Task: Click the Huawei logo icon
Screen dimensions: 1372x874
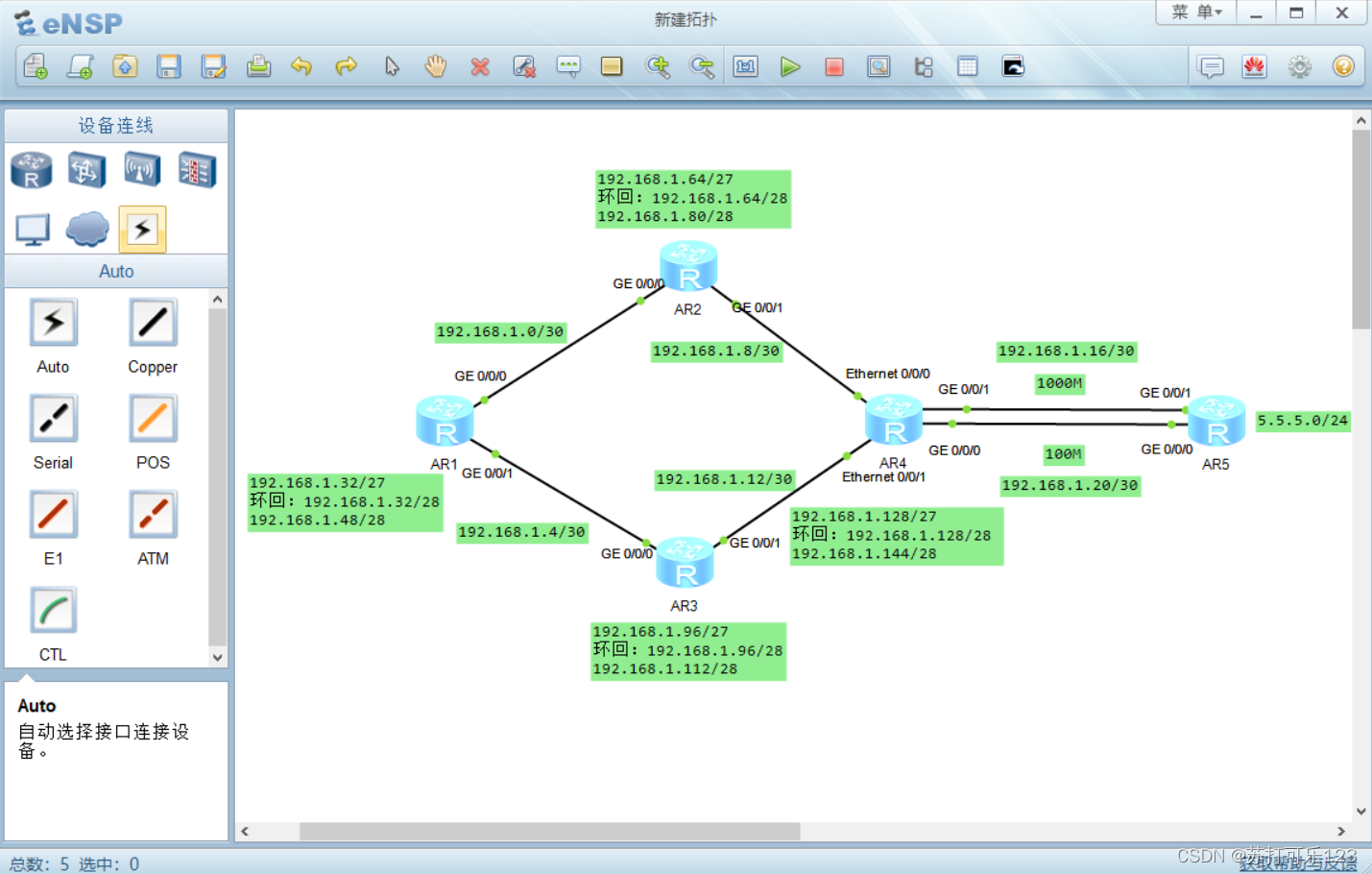Action: [x=1254, y=66]
